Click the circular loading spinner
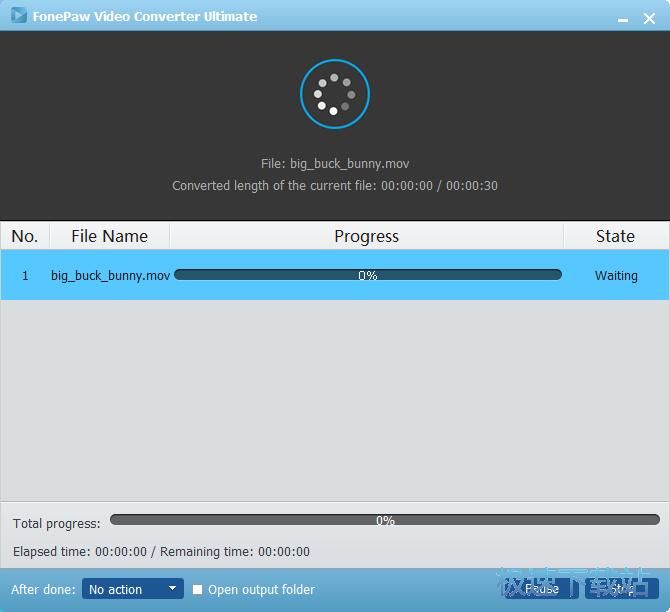The width and height of the screenshot is (670, 612). click(x=335, y=94)
